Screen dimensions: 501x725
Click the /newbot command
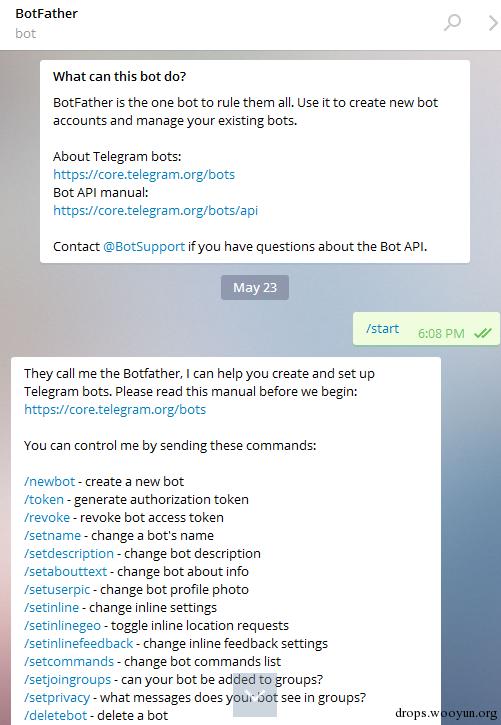tap(49, 481)
